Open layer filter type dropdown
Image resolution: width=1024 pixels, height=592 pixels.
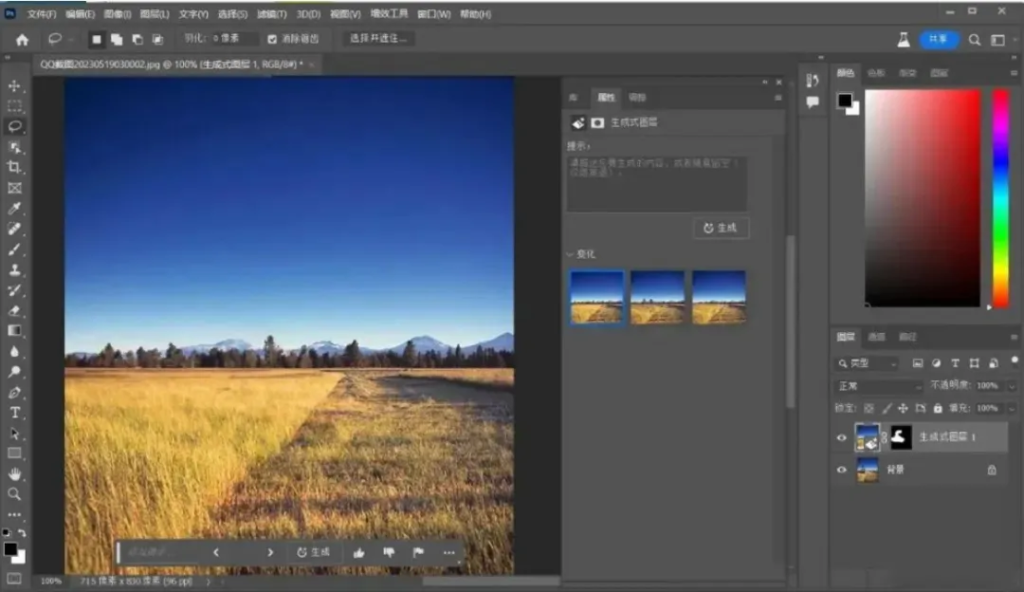tap(866, 363)
